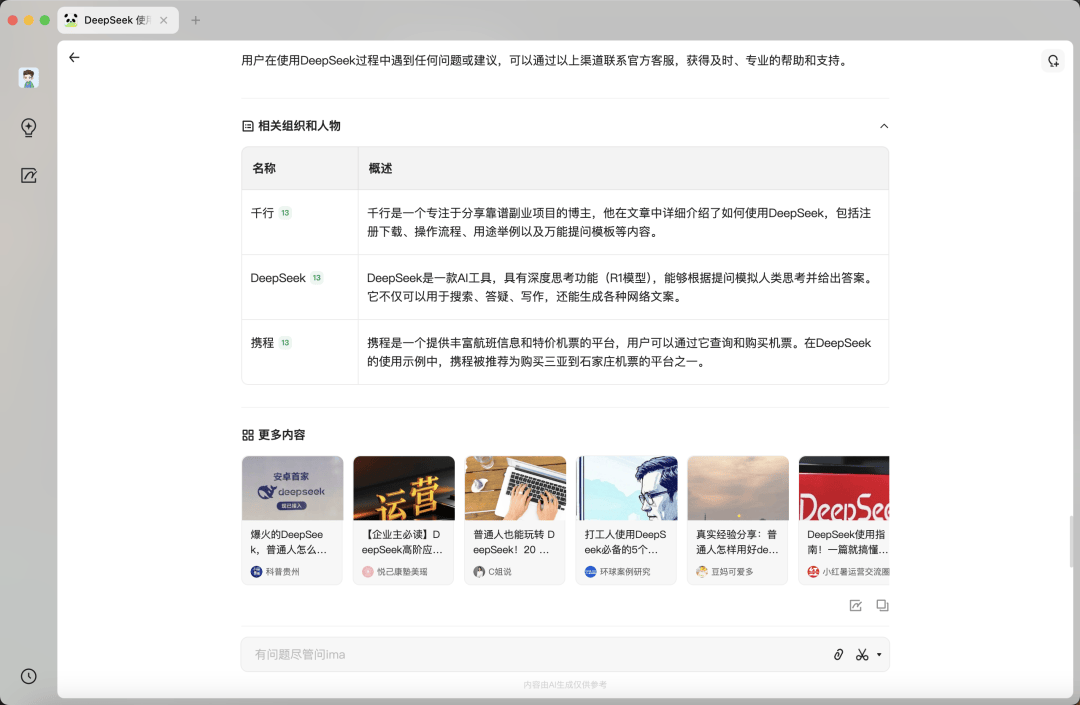
Task: Open the lightbulb ideas icon in sidebar
Action: point(28,127)
